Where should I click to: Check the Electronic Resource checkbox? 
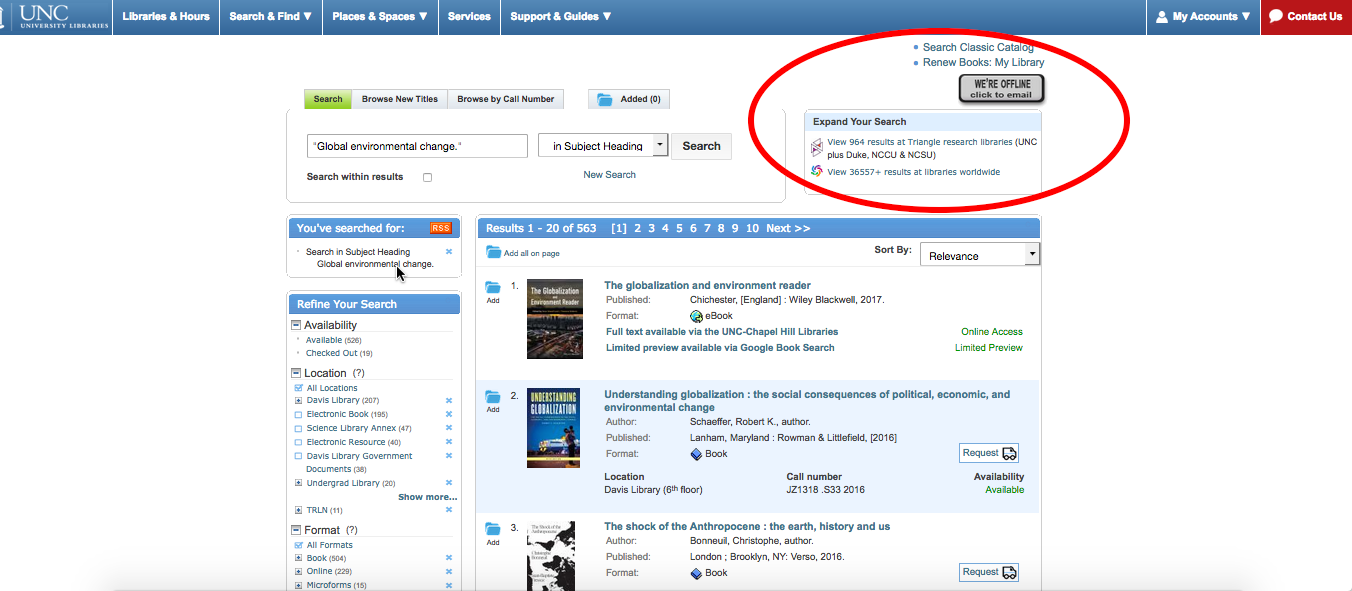pyautogui.click(x=299, y=442)
